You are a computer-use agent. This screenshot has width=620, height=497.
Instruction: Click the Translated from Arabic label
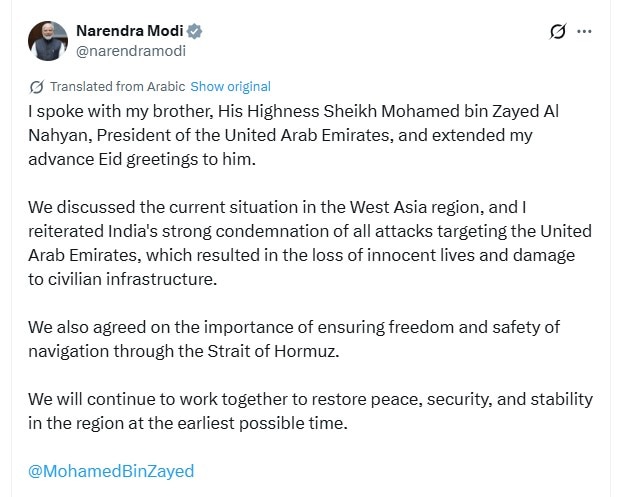point(117,86)
